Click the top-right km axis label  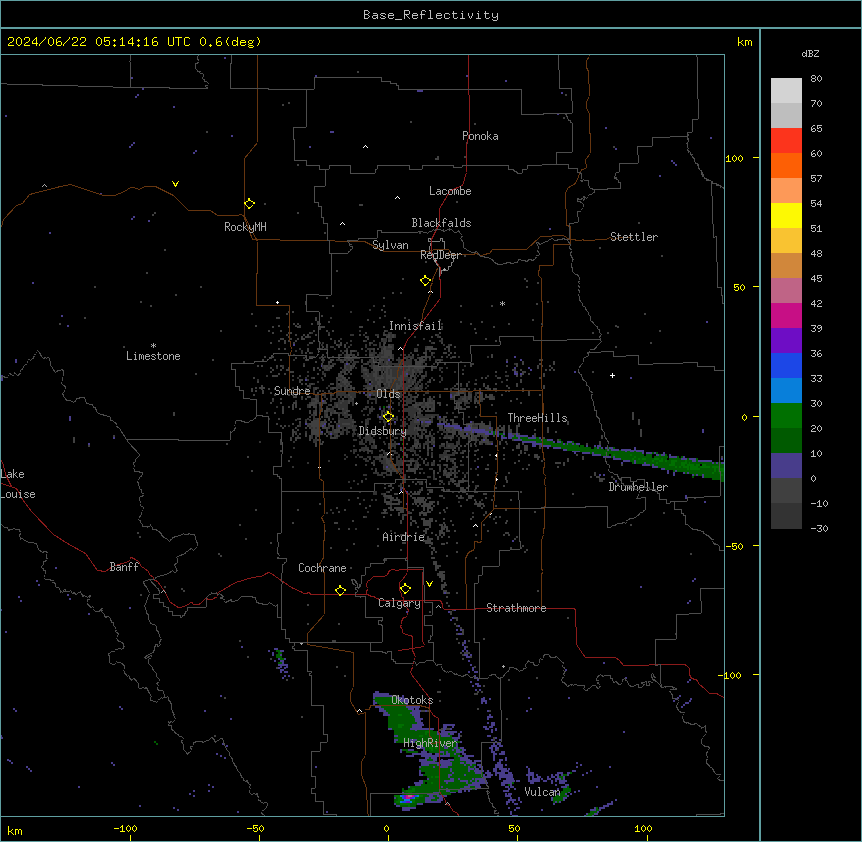coord(745,42)
